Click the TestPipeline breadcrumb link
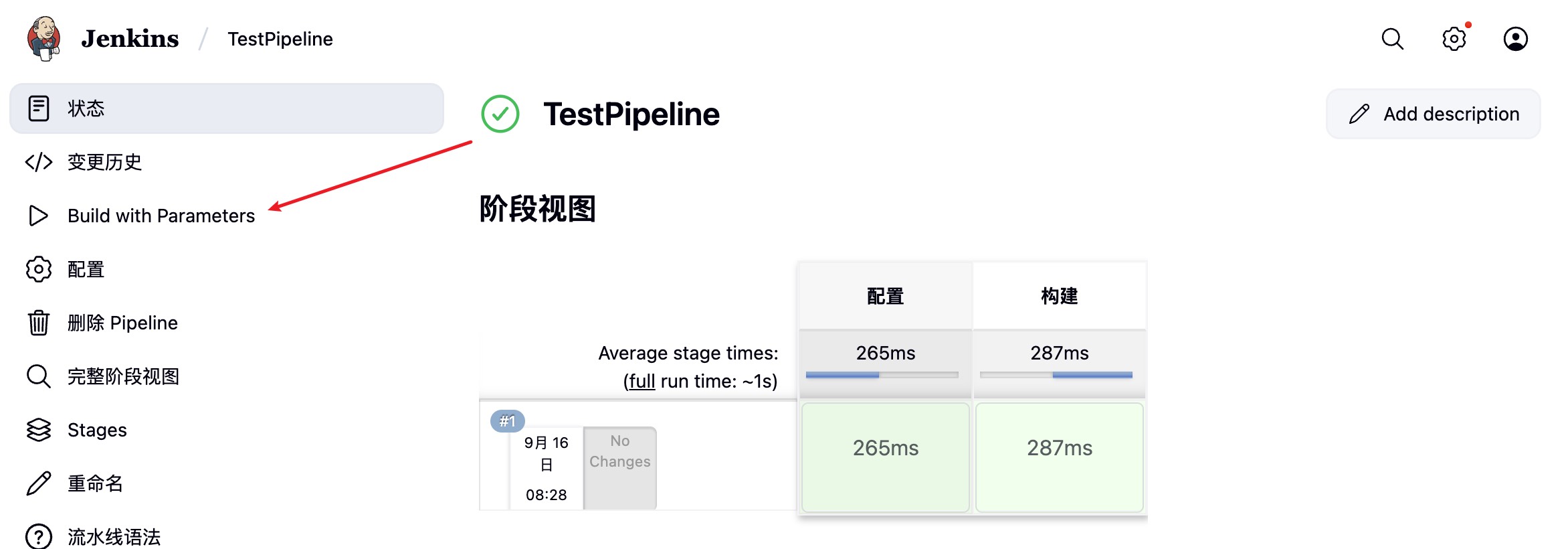This screenshot has width=1568, height=549. click(280, 39)
